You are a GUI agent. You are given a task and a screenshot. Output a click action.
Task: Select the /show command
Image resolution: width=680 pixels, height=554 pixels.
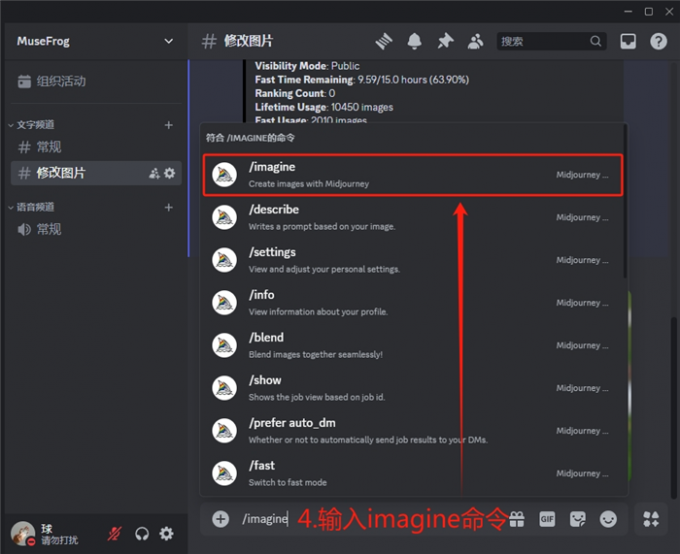click(413, 388)
